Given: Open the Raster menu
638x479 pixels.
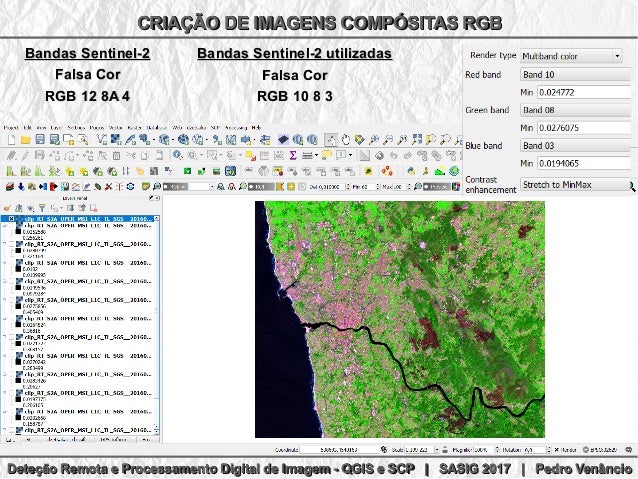Looking at the screenshot, I should [134, 128].
